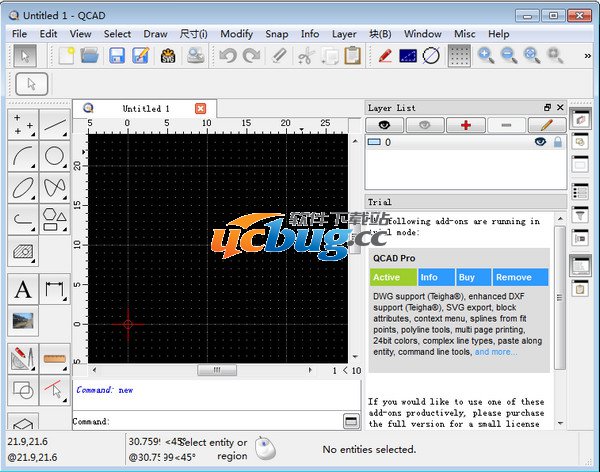The width and height of the screenshot is (600, 472).
Task: Select the Line drawing tool
Action: 55,125
